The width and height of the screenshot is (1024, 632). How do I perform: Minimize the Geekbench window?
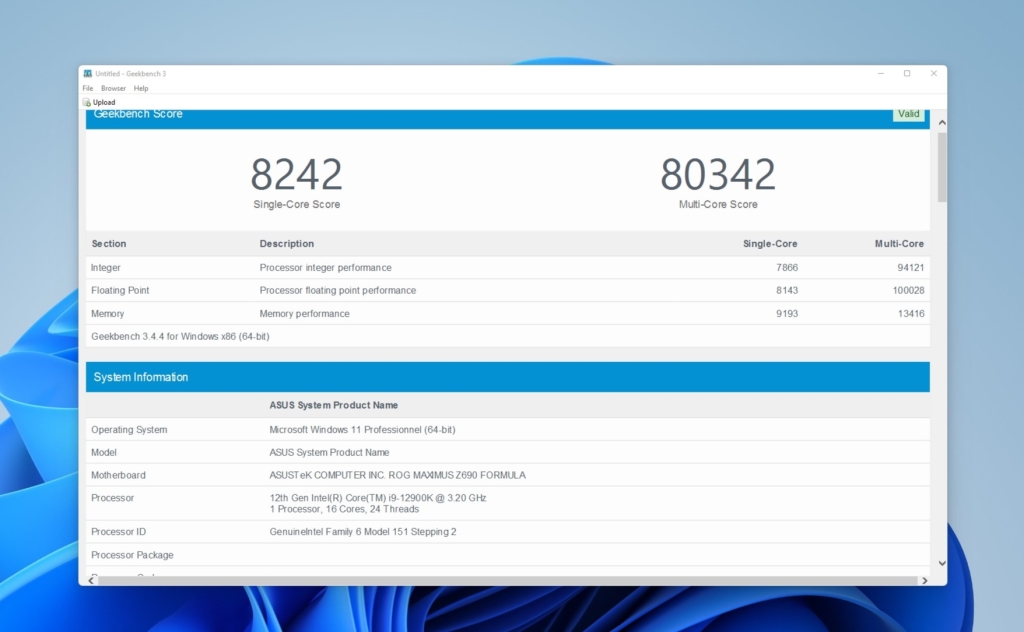(880, 74)
